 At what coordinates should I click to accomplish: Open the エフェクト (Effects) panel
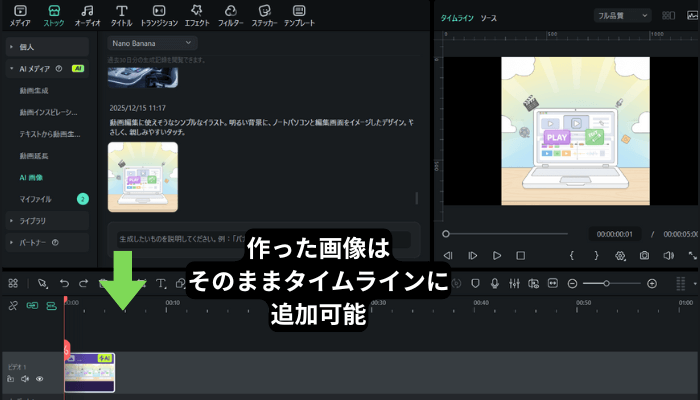point(196,14)
